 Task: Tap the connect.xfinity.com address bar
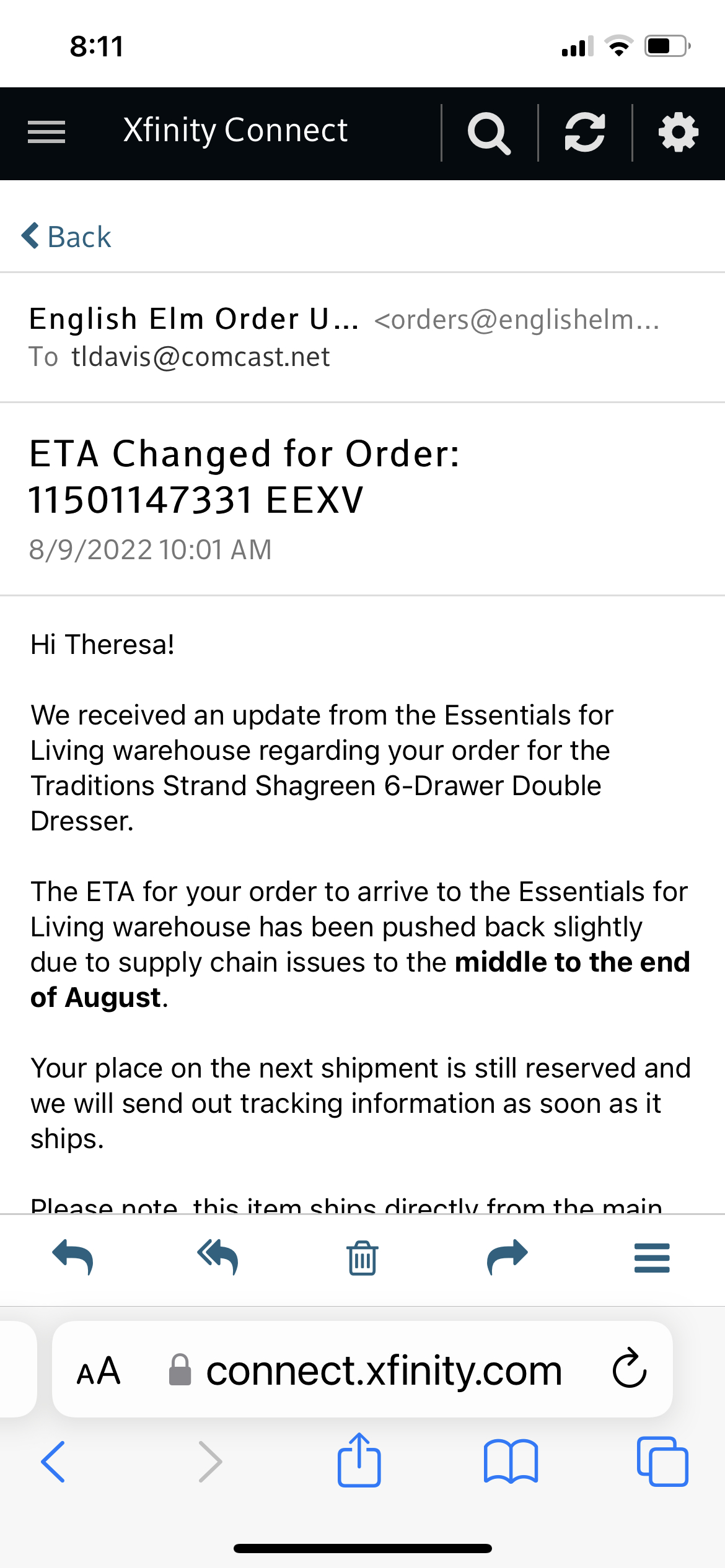pyautogui.click(x=384, y=1371)
